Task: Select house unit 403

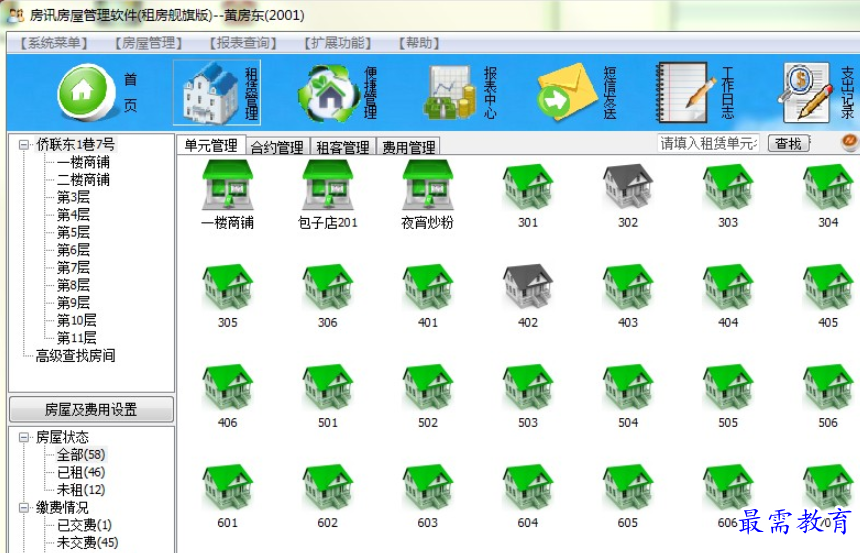Action: (x=628, y=287)
